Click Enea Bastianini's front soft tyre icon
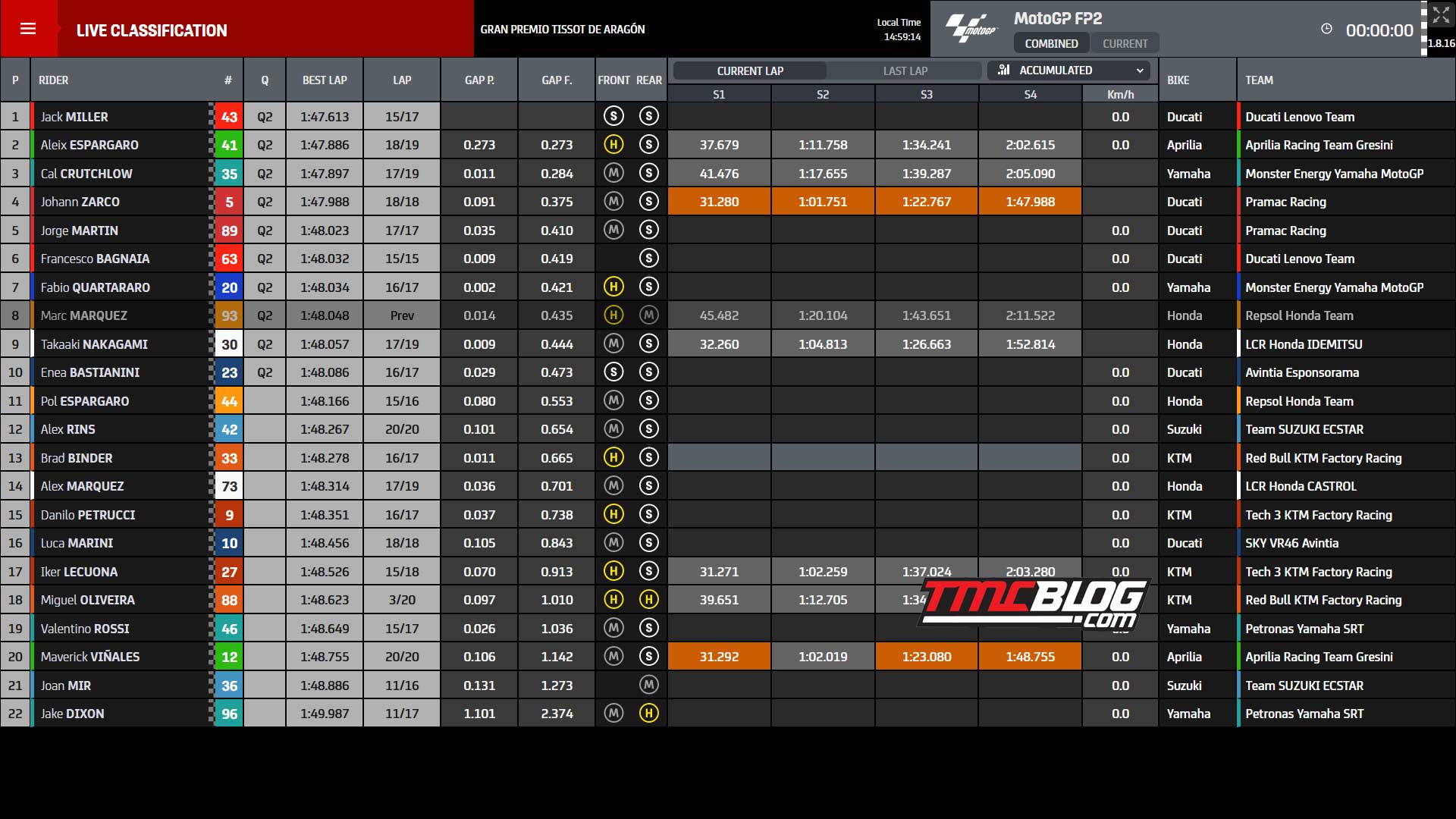Screen dimensions: 1456x819 coord(613,372)
